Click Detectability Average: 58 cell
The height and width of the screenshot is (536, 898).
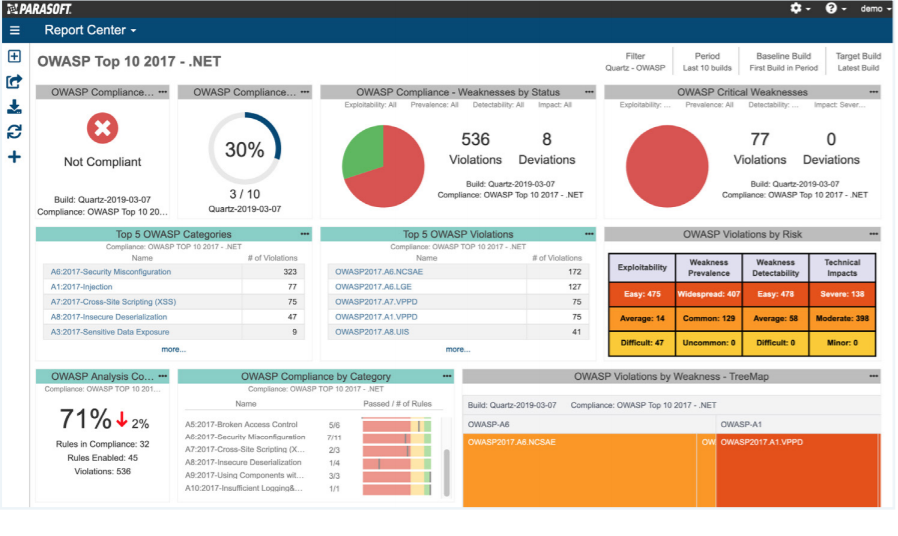775,318
